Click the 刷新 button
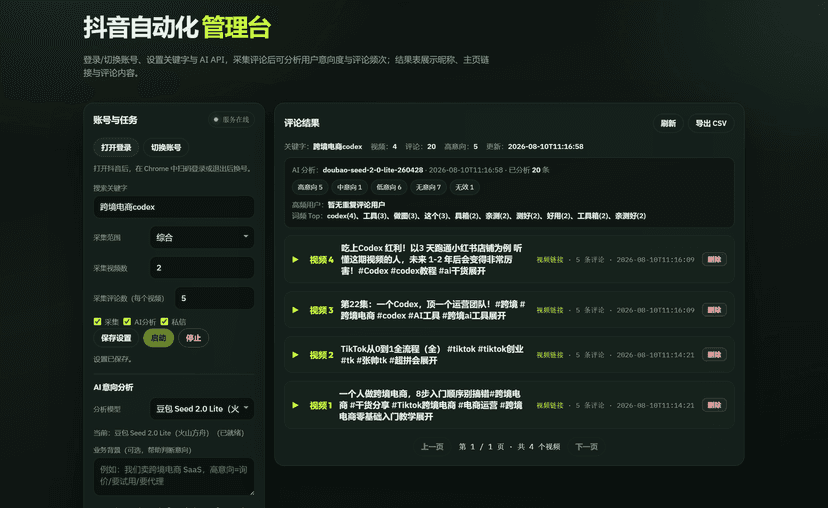 point(668,123)
